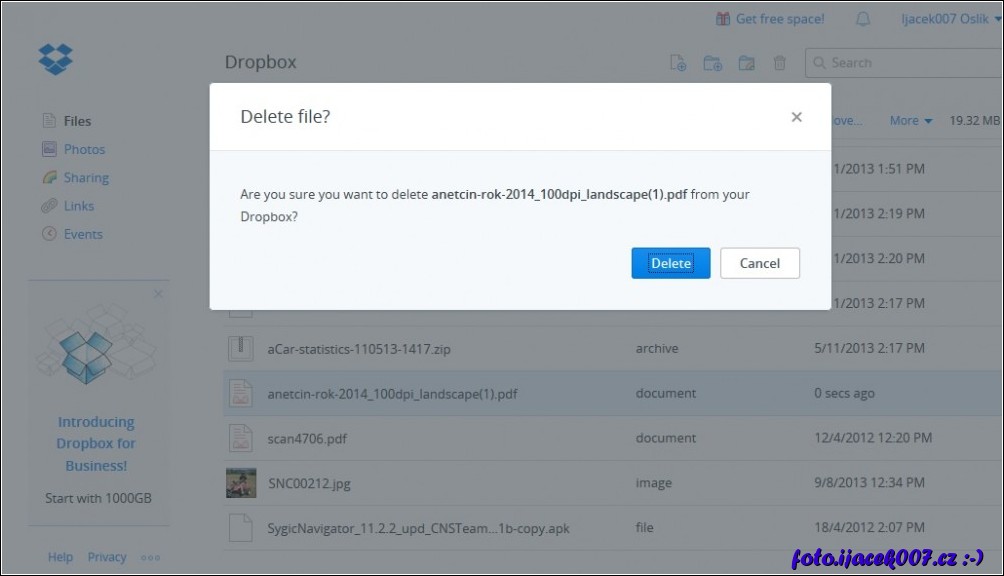1004x576 pixels.
Task: Open the notifications bell
Action: tap(863, 19)
